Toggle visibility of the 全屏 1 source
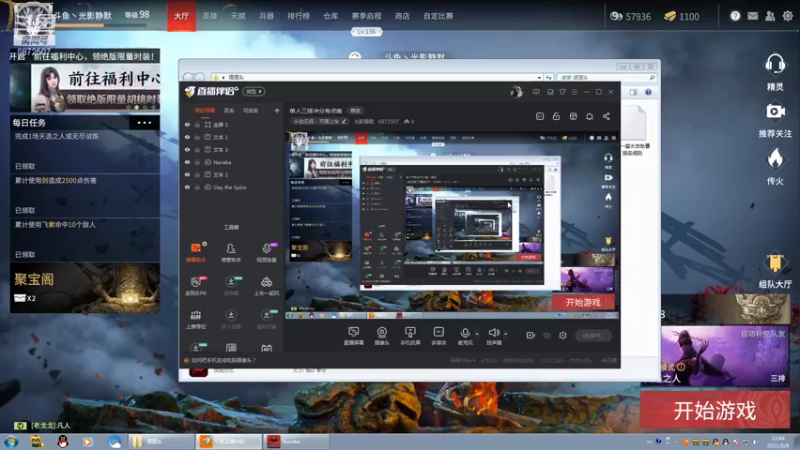 pyautogui.click(x=187, y=124)
